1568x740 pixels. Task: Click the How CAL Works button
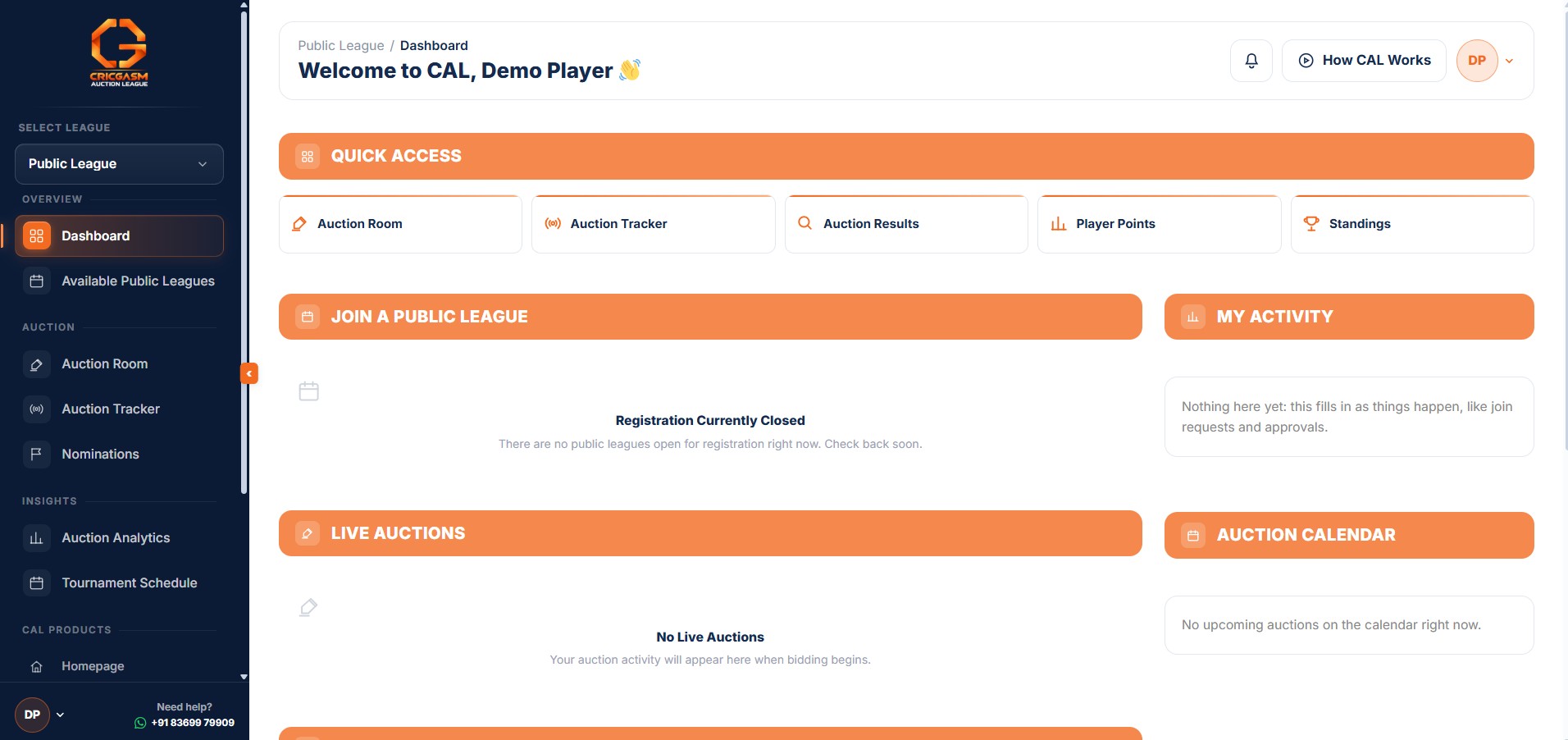(1364, 61)
